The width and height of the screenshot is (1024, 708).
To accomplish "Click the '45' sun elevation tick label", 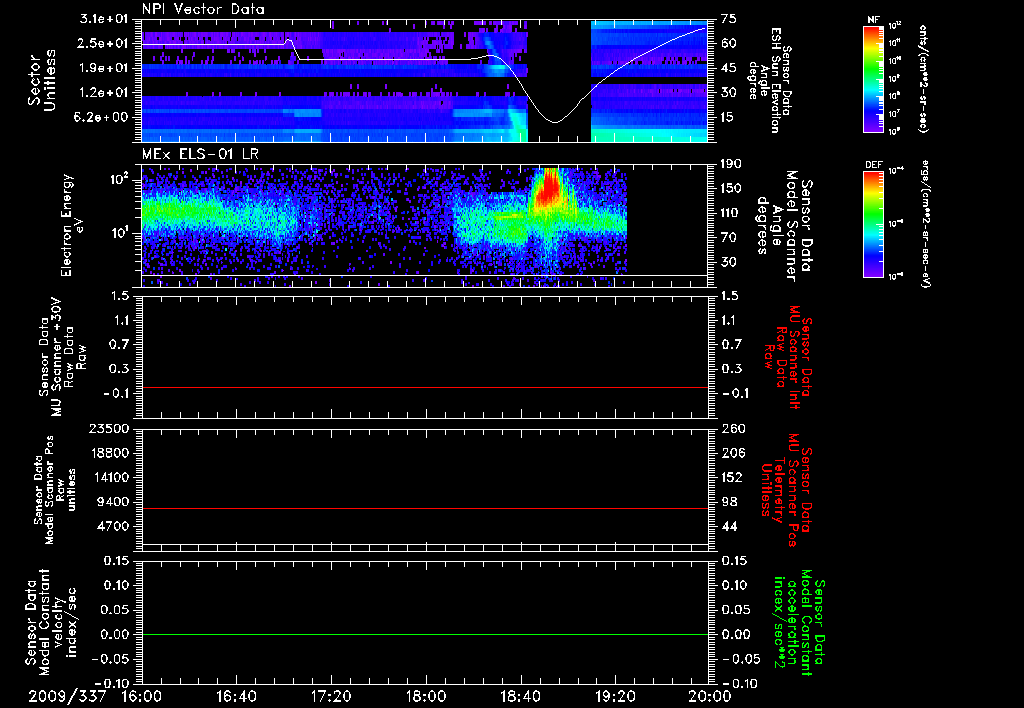I will pos(729,68).
